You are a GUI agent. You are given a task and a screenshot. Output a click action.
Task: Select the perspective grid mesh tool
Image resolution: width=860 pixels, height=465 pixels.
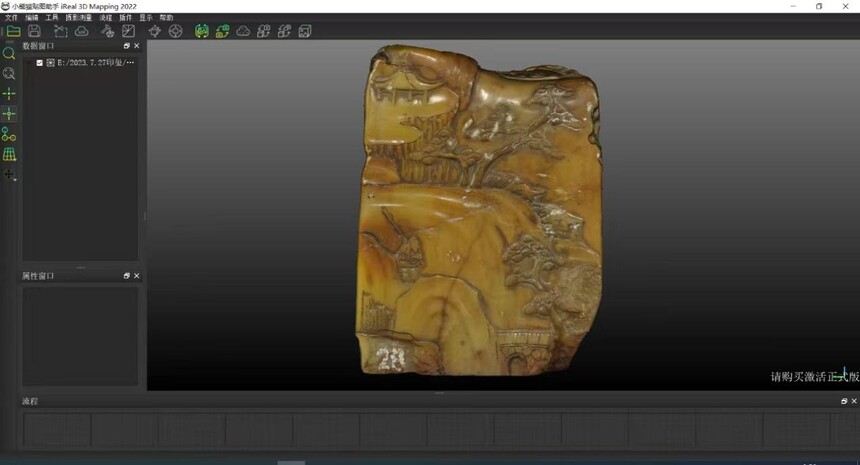tap(9, 155)
